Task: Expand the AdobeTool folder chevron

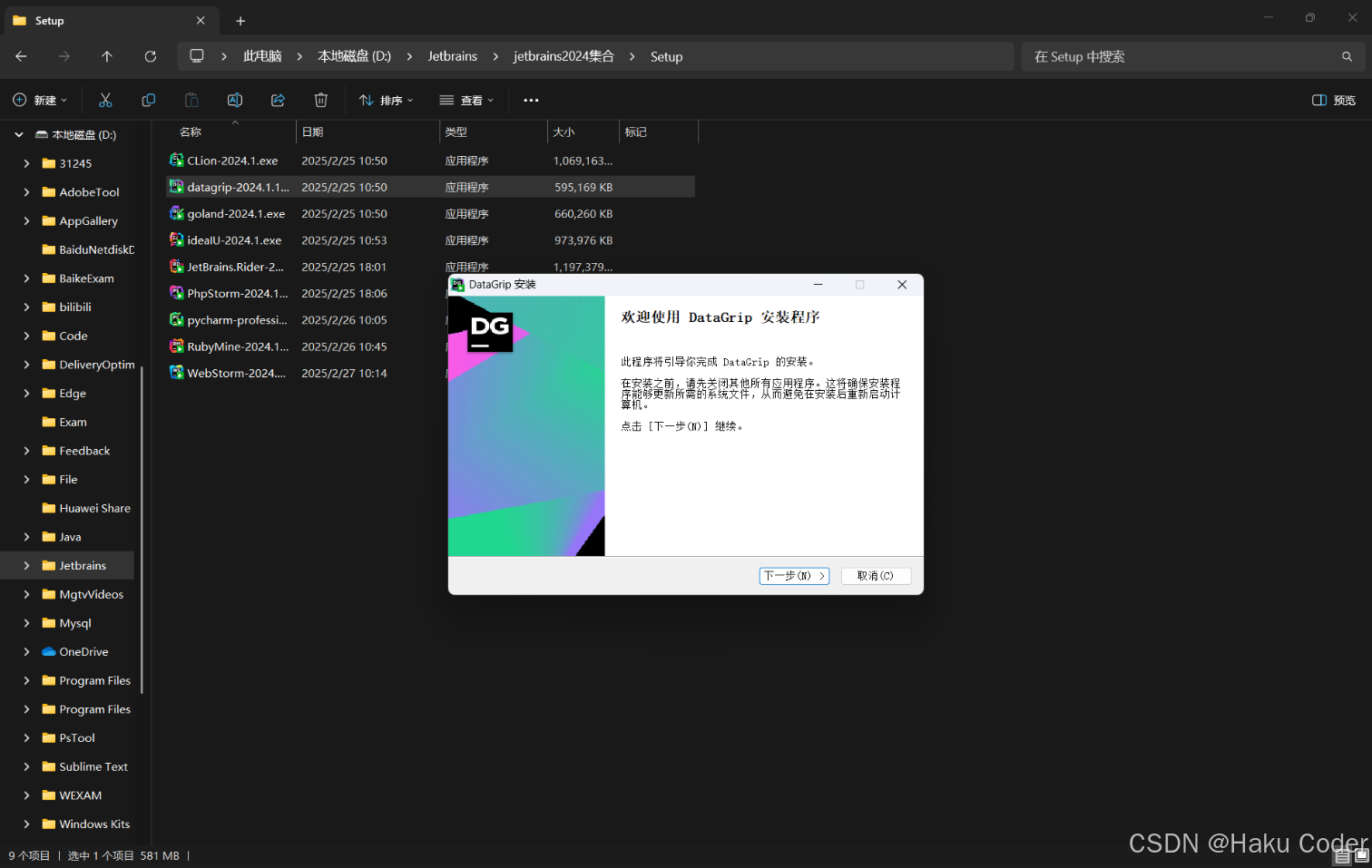Action: point(26,192)
